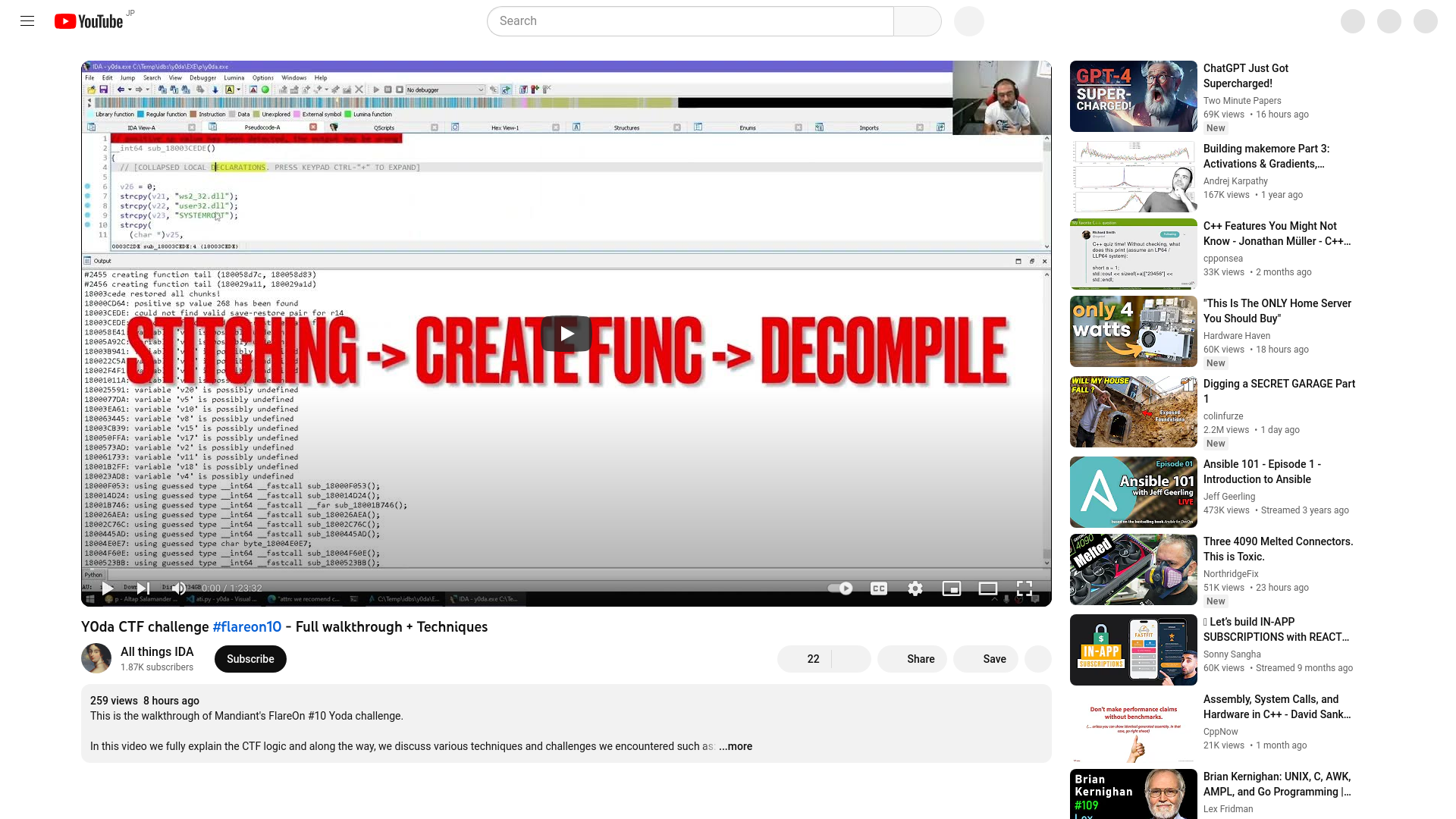Play the video from control bar
This screenshot has height=819, width=1456.
point(108,588)
